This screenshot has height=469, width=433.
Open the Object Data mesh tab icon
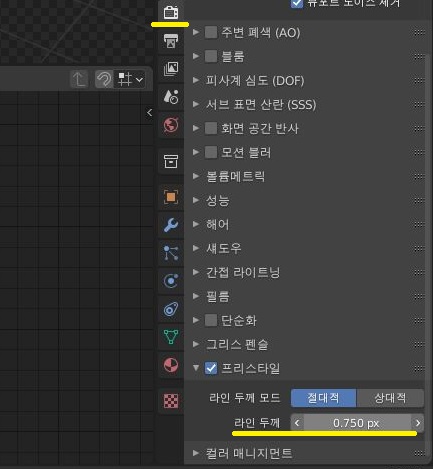coord(171,337)
